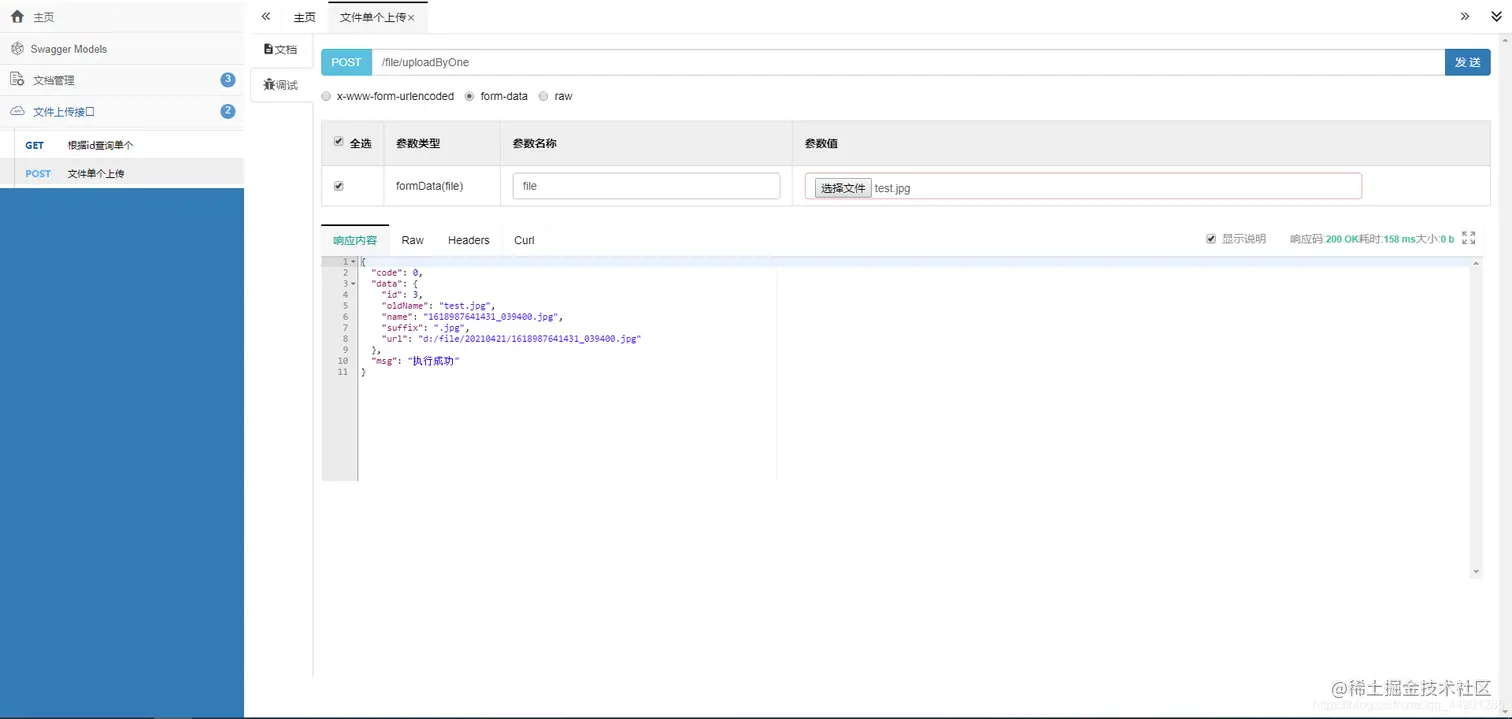The width and height of the screenshot is (1512, 719).
Task: Click the Swagger Models cube icon
Action: [17, 48]
